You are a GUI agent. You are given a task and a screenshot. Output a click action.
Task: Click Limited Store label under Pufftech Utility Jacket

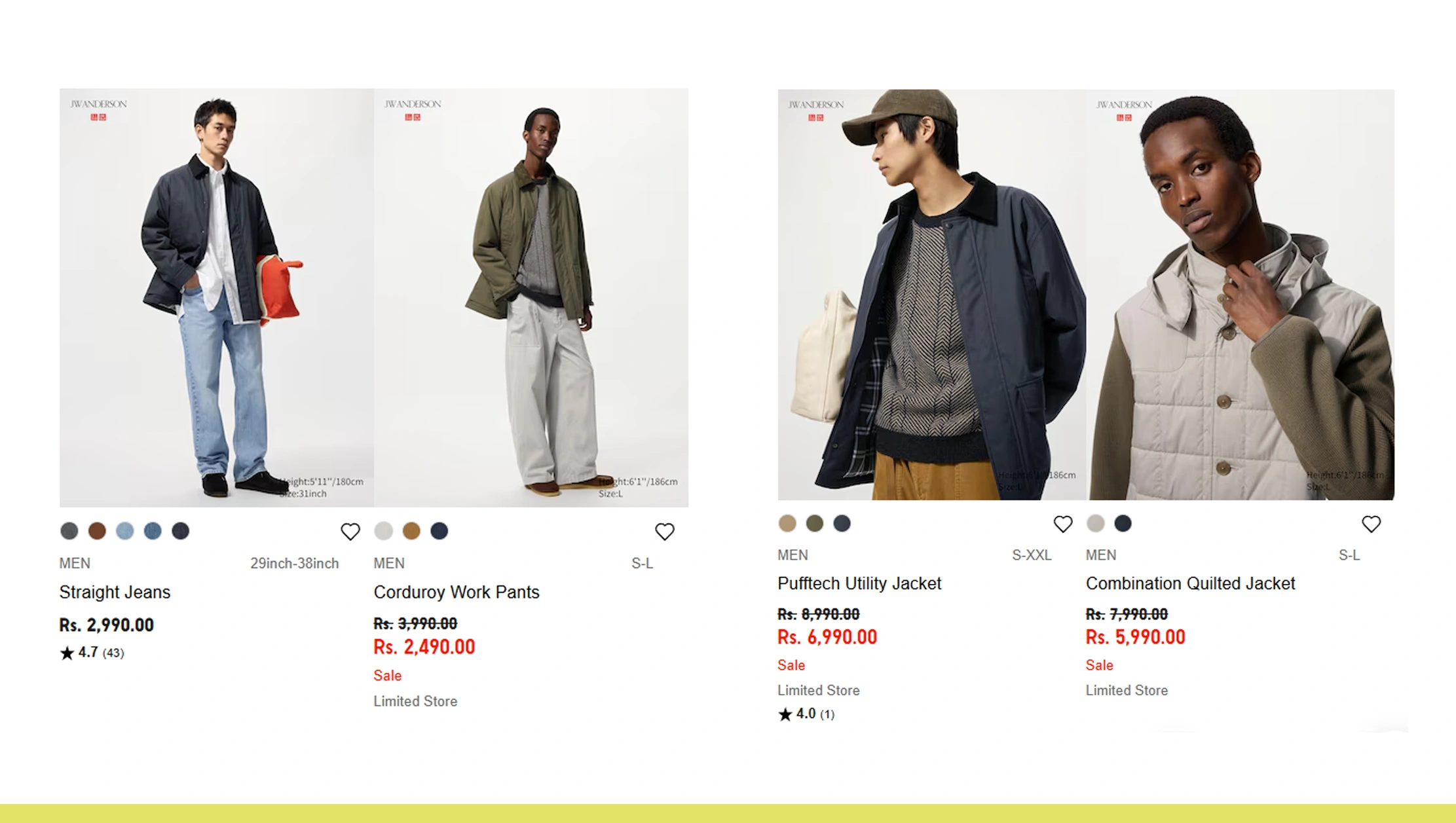coord(818,690)
